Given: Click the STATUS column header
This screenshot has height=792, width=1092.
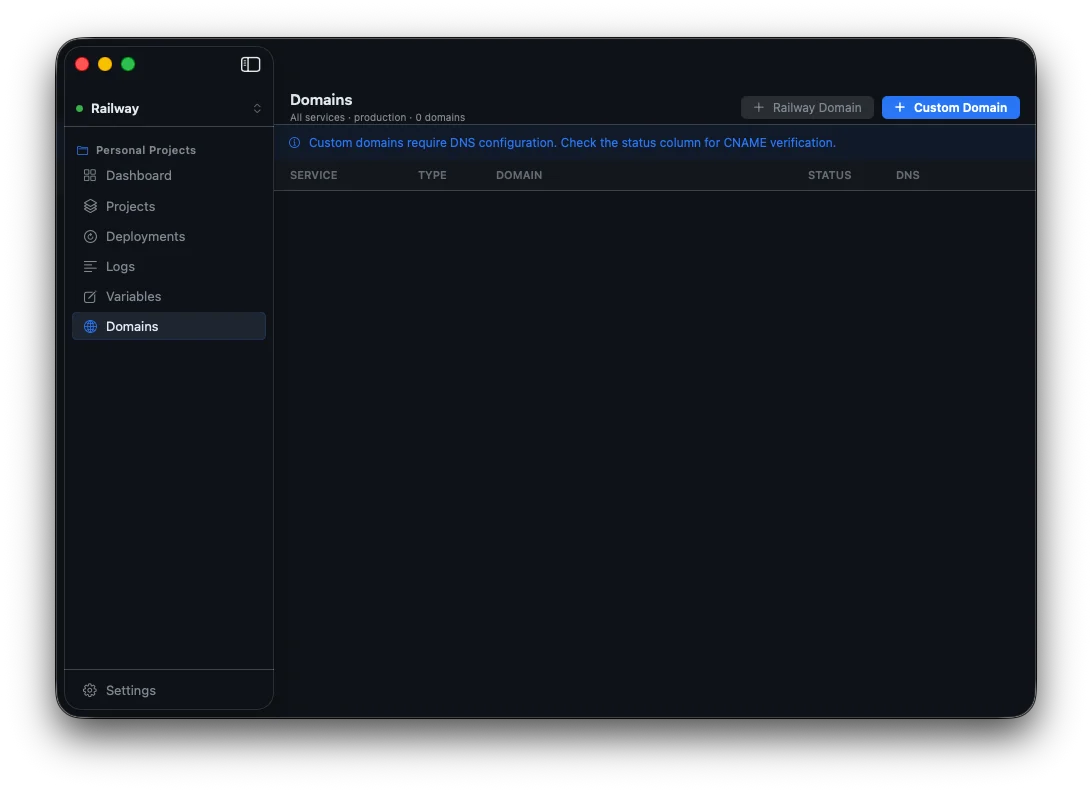Looking at the screenshot, I should [x=829, y=175].
